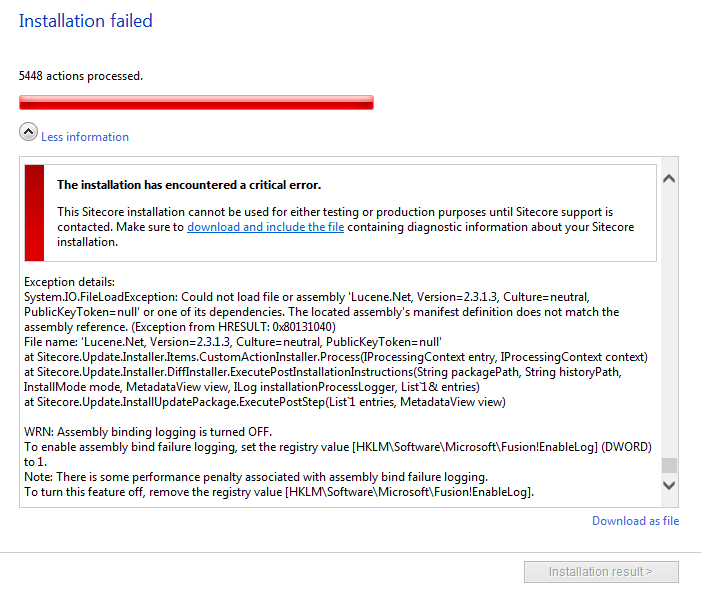This screenshot has width=701, height=599.
Task: Click the WRN Assembly binding logging line
Action: coord(148,432)
